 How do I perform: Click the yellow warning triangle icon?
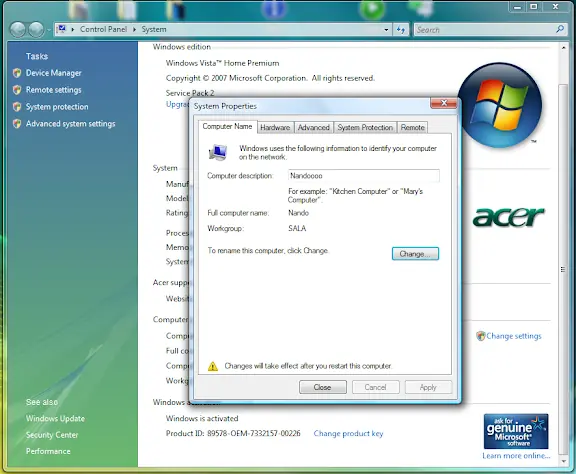tap(213, 366)
